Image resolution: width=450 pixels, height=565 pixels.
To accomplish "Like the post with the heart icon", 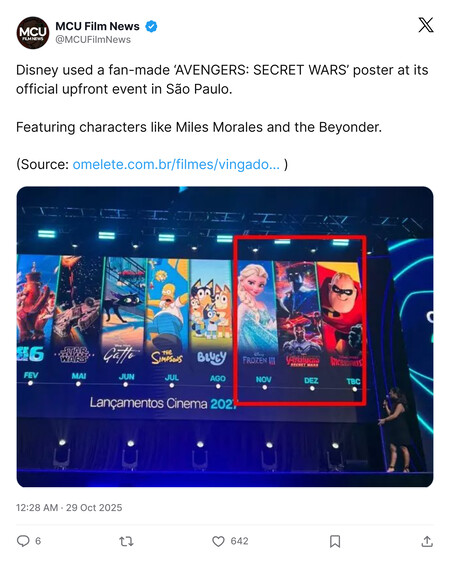I will pyautogui.click(x=218, y=541).
